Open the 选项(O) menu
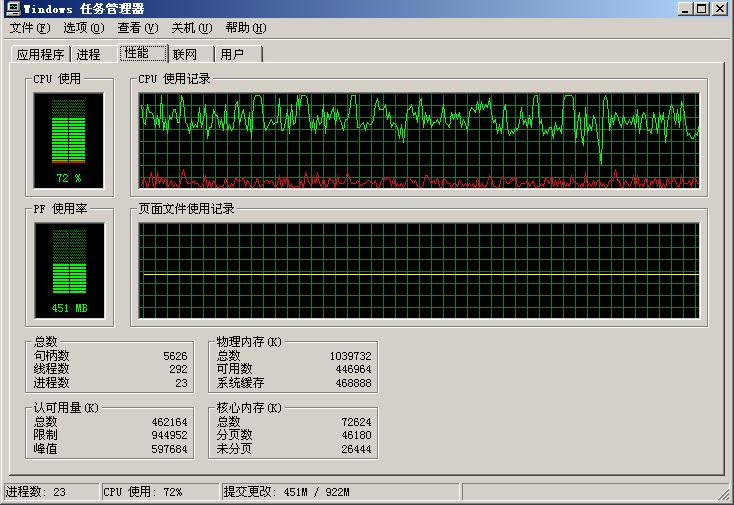Screen dimensions: 734x505 84,28
